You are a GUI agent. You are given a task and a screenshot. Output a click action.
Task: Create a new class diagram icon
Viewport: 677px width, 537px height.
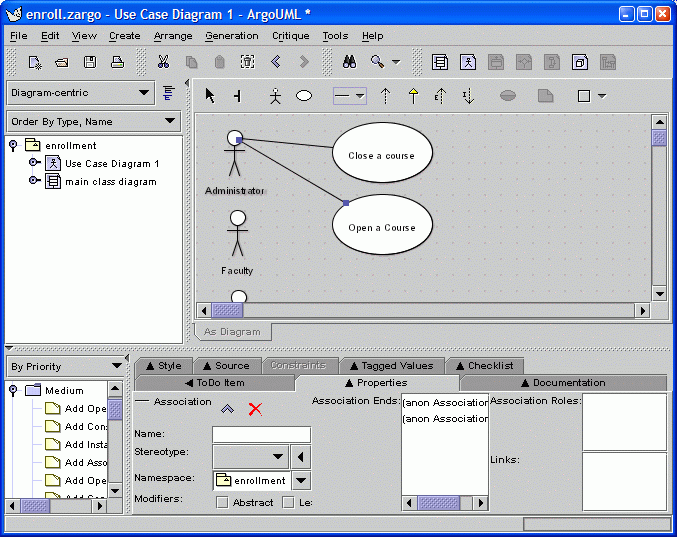pyautogui.click(x=440, y=62)
